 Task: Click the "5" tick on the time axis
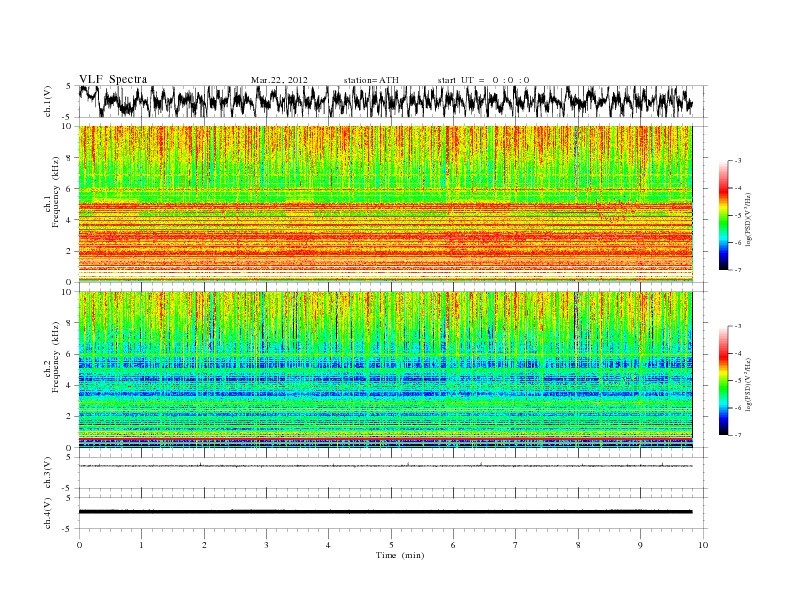click(x=391, y=545)
